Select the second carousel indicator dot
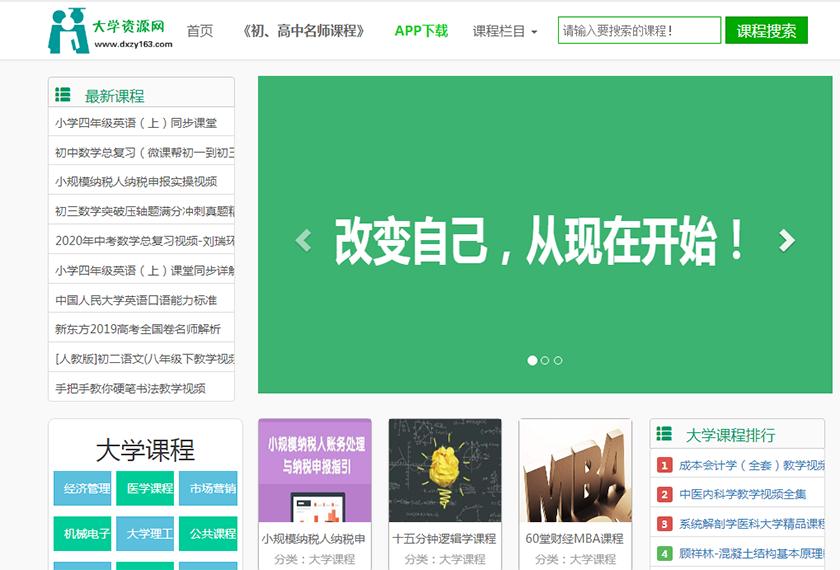This screenshot has width=840, height=570. (545, 361)
